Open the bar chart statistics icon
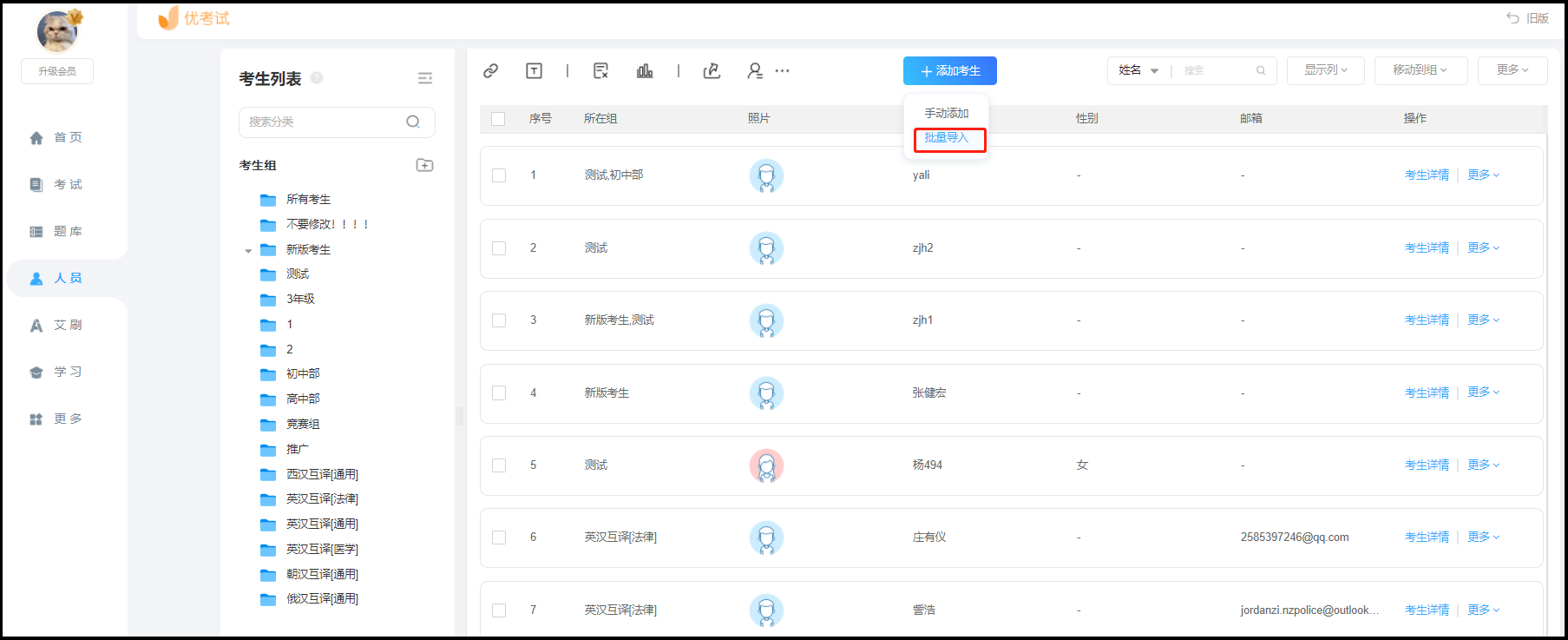1568x640 pixels. (x=645, y=71)
